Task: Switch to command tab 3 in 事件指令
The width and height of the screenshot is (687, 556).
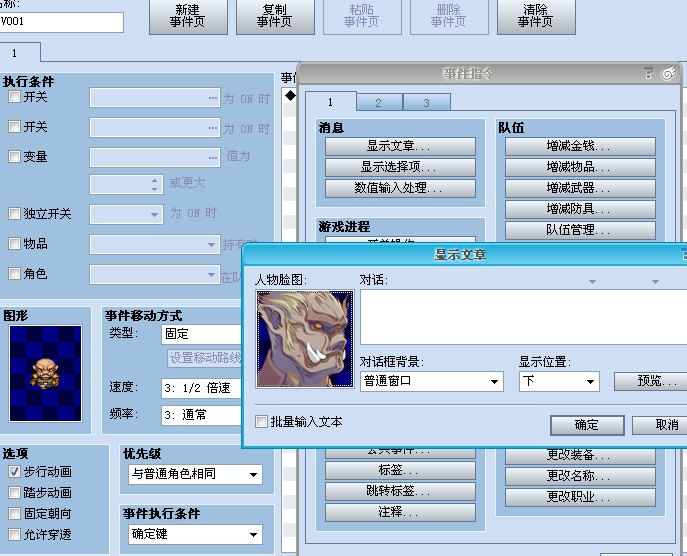Action: tap(427, 103)
